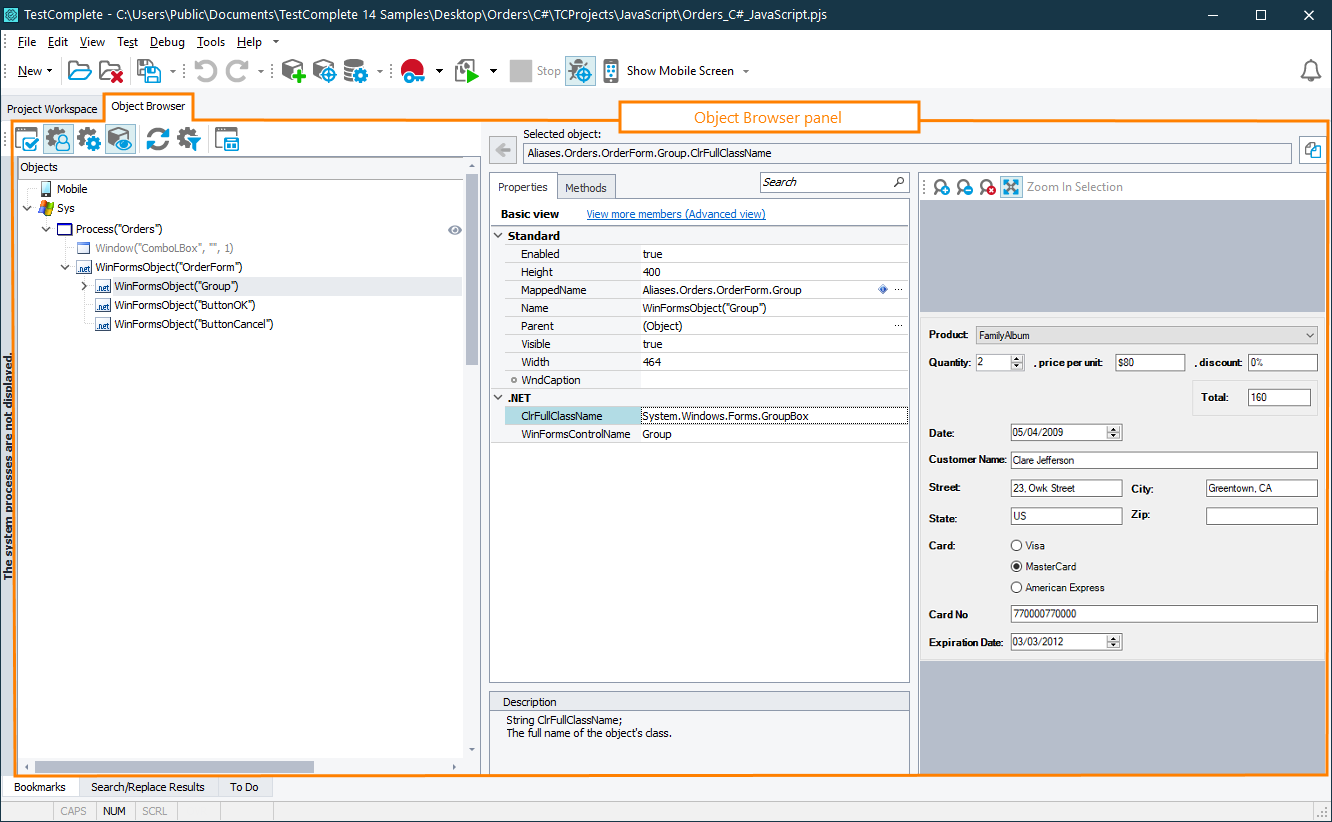This screenshot has width=1332, height=822.
Task: Open the Search/Replace Results tab
Action: click(148, 787)
